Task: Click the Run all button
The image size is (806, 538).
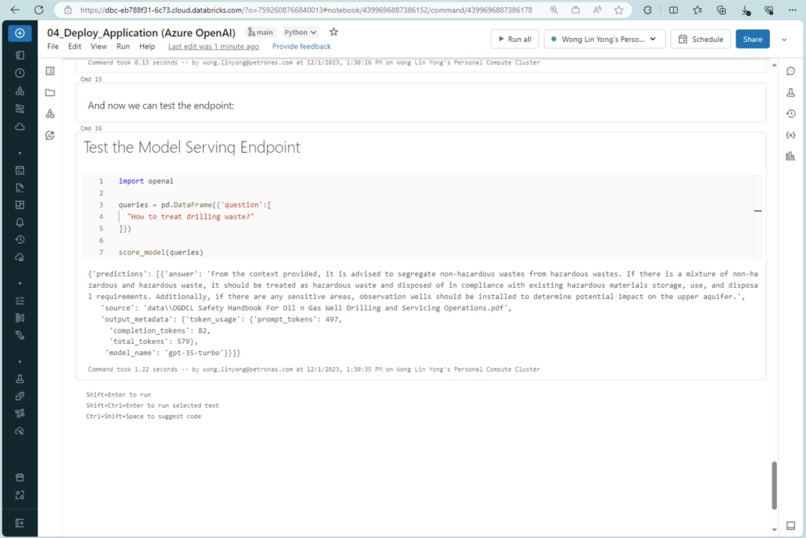Action: [x=515, y=39]
